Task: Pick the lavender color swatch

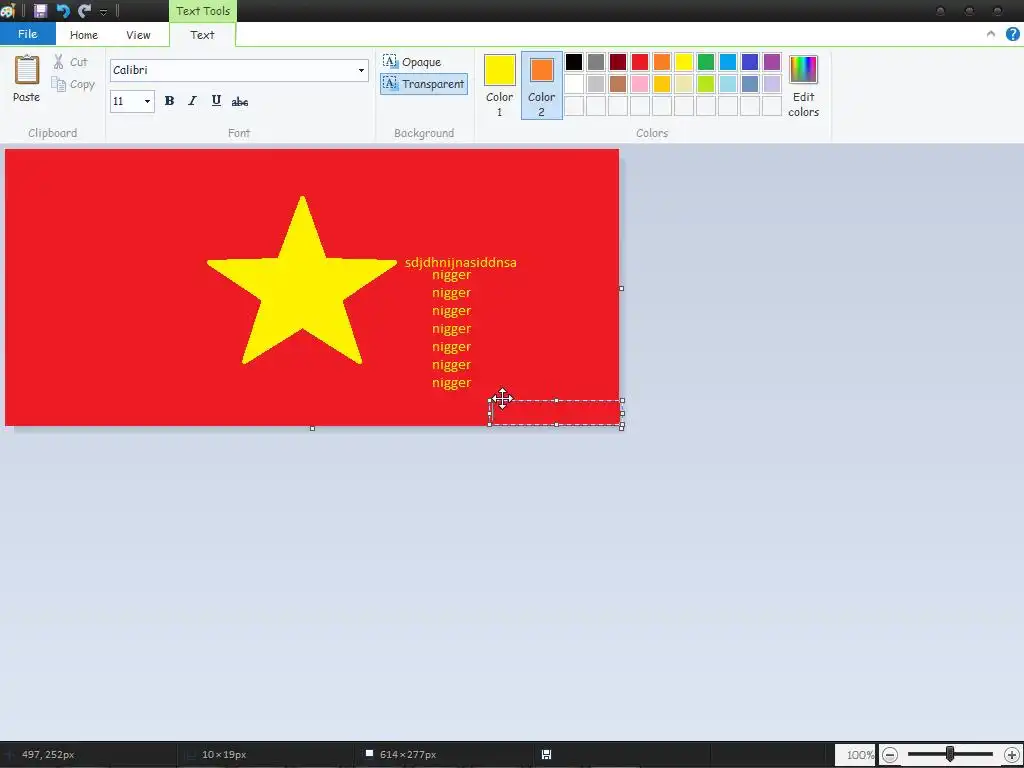Action: pos(772,84)
